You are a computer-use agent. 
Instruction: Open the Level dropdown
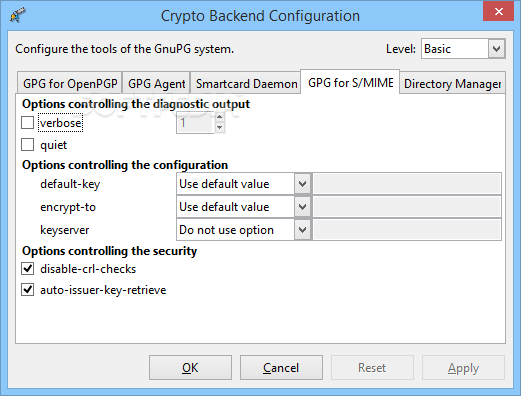point(497,49)
